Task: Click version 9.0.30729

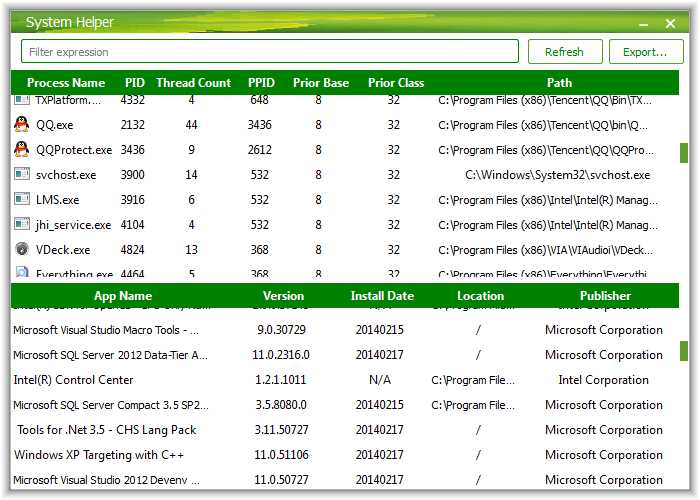Action: point(281,330)
